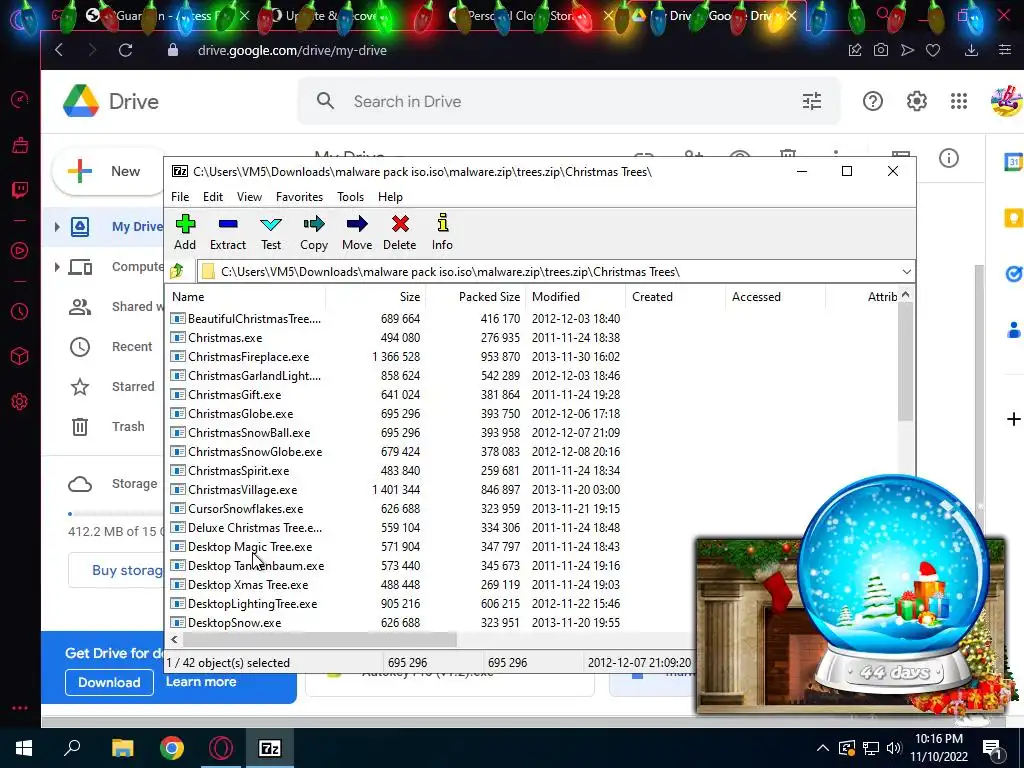
Task: Open File Explorer from the taskbar
Action: [122, 748]
